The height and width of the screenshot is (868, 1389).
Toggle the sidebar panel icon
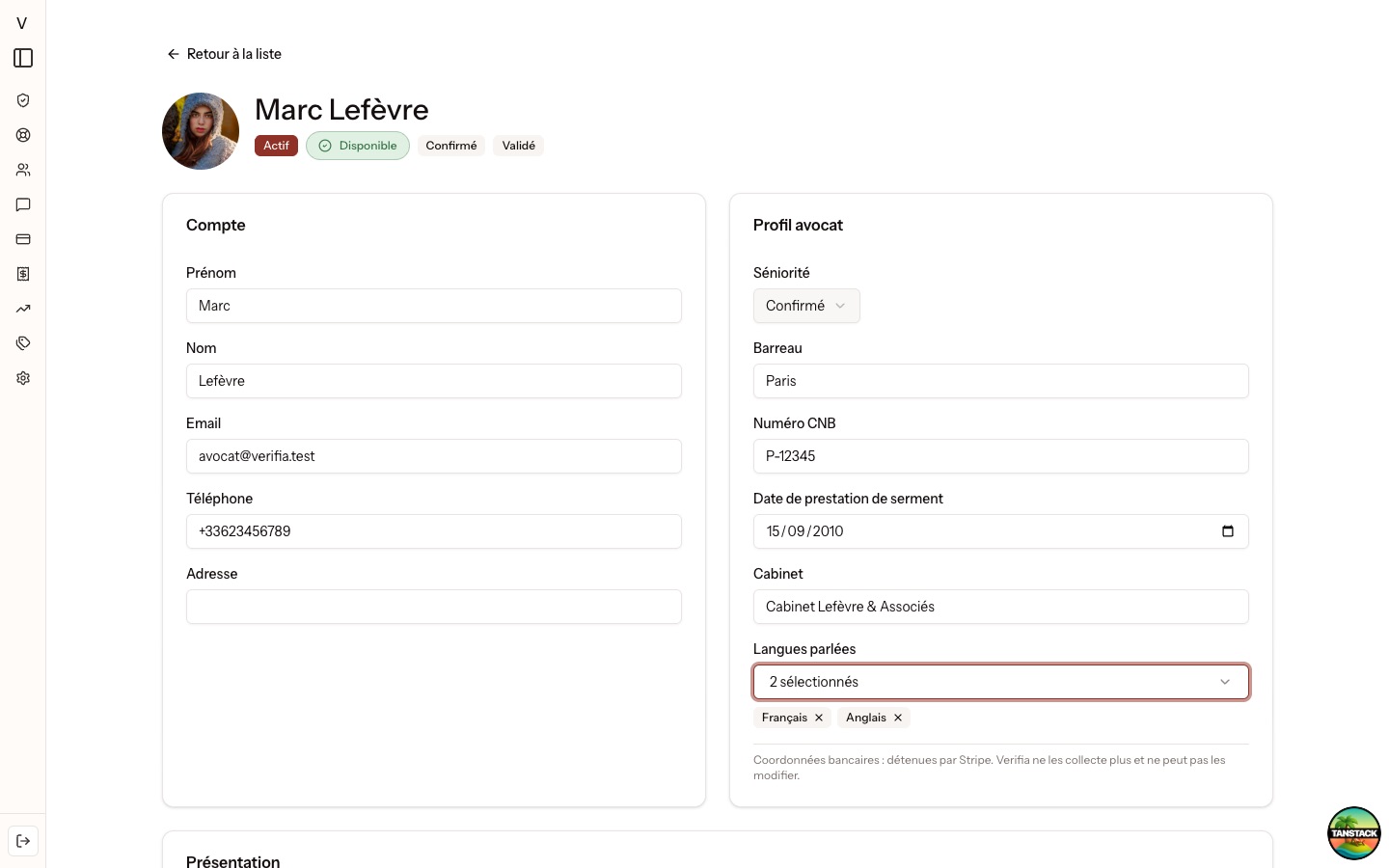click(x=23, y=58)
